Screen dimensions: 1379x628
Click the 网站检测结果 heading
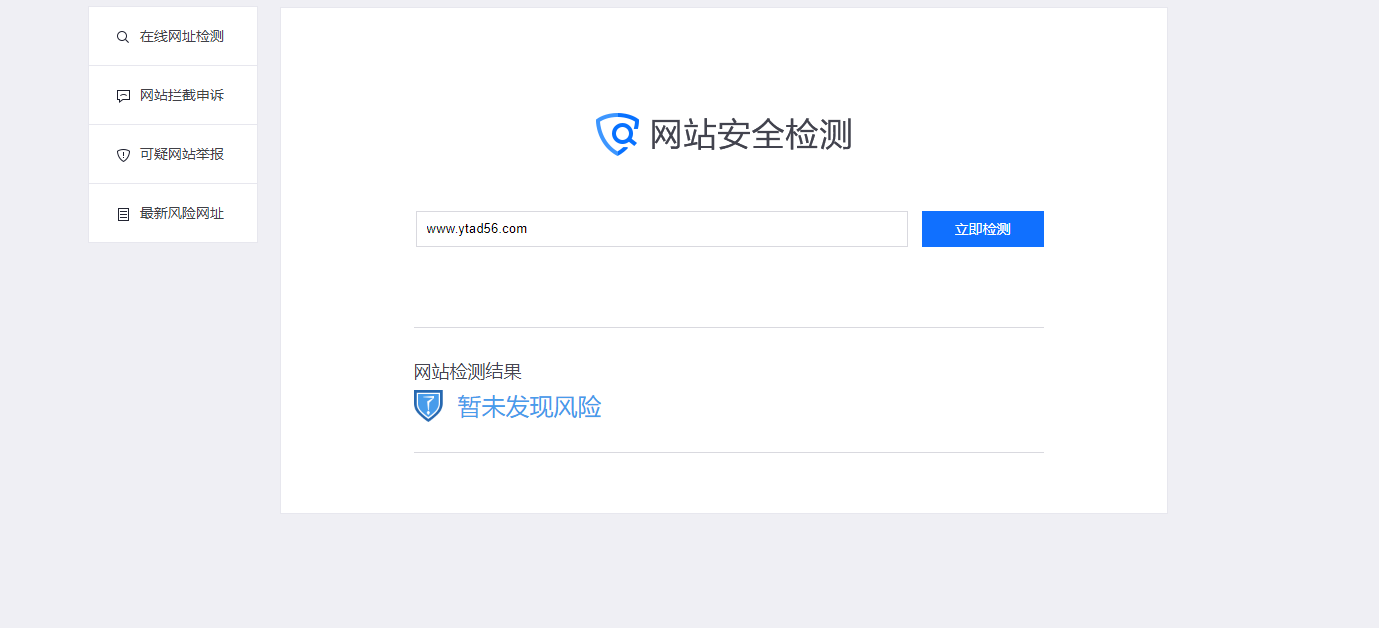click(468, 372)
